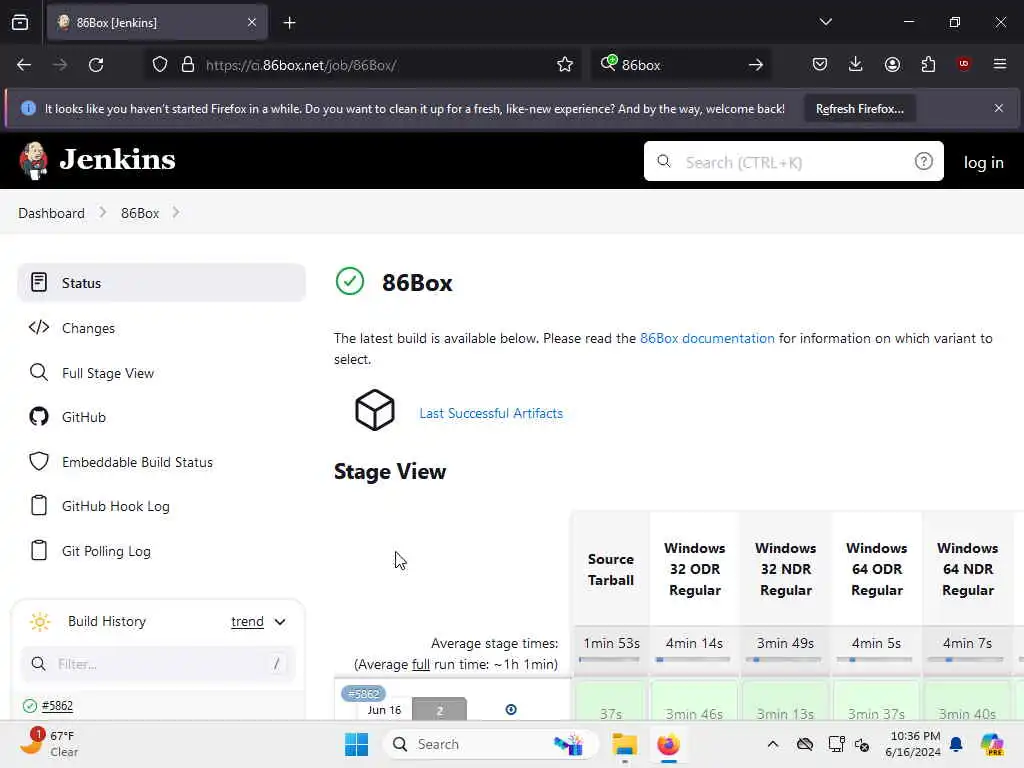Open Embeddable Build Status page
Viewport: 1024px width, 768px height.
[x=161, y=462]
